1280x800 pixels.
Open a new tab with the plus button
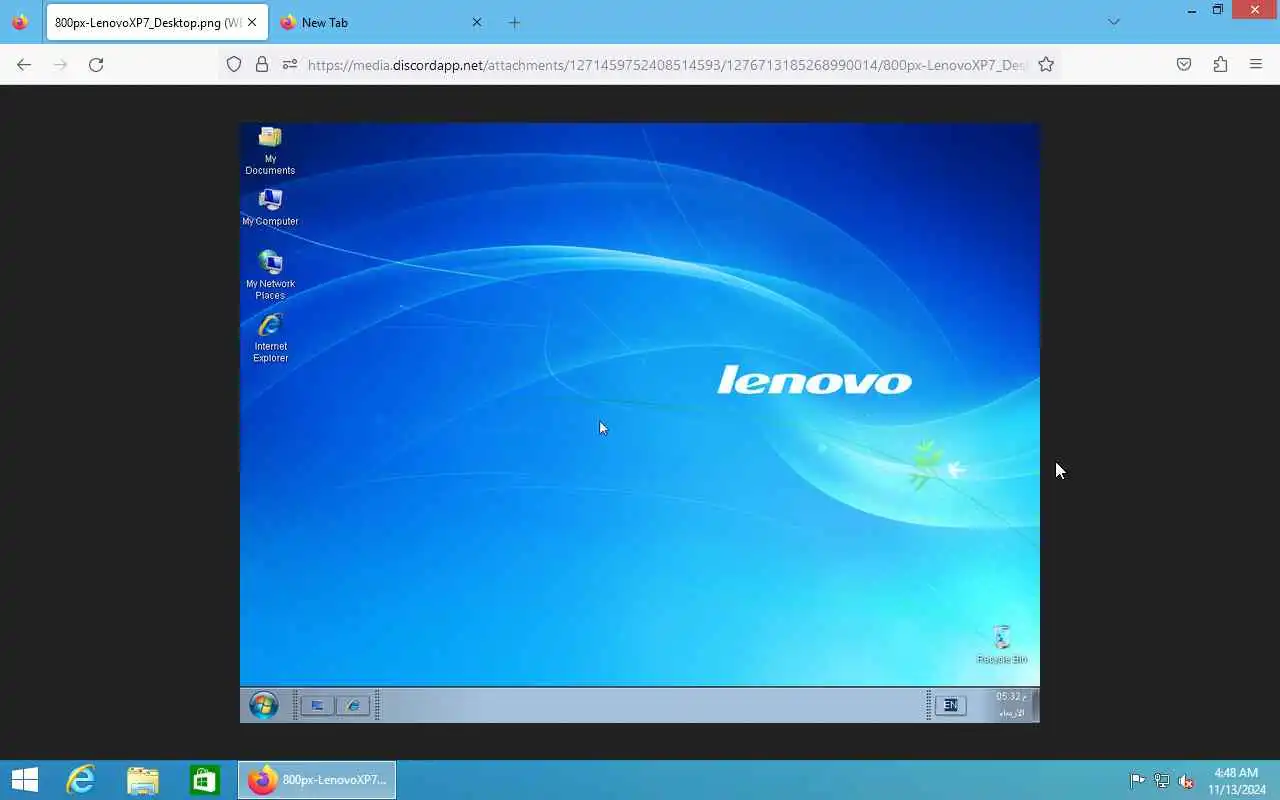tap(514, 22)
